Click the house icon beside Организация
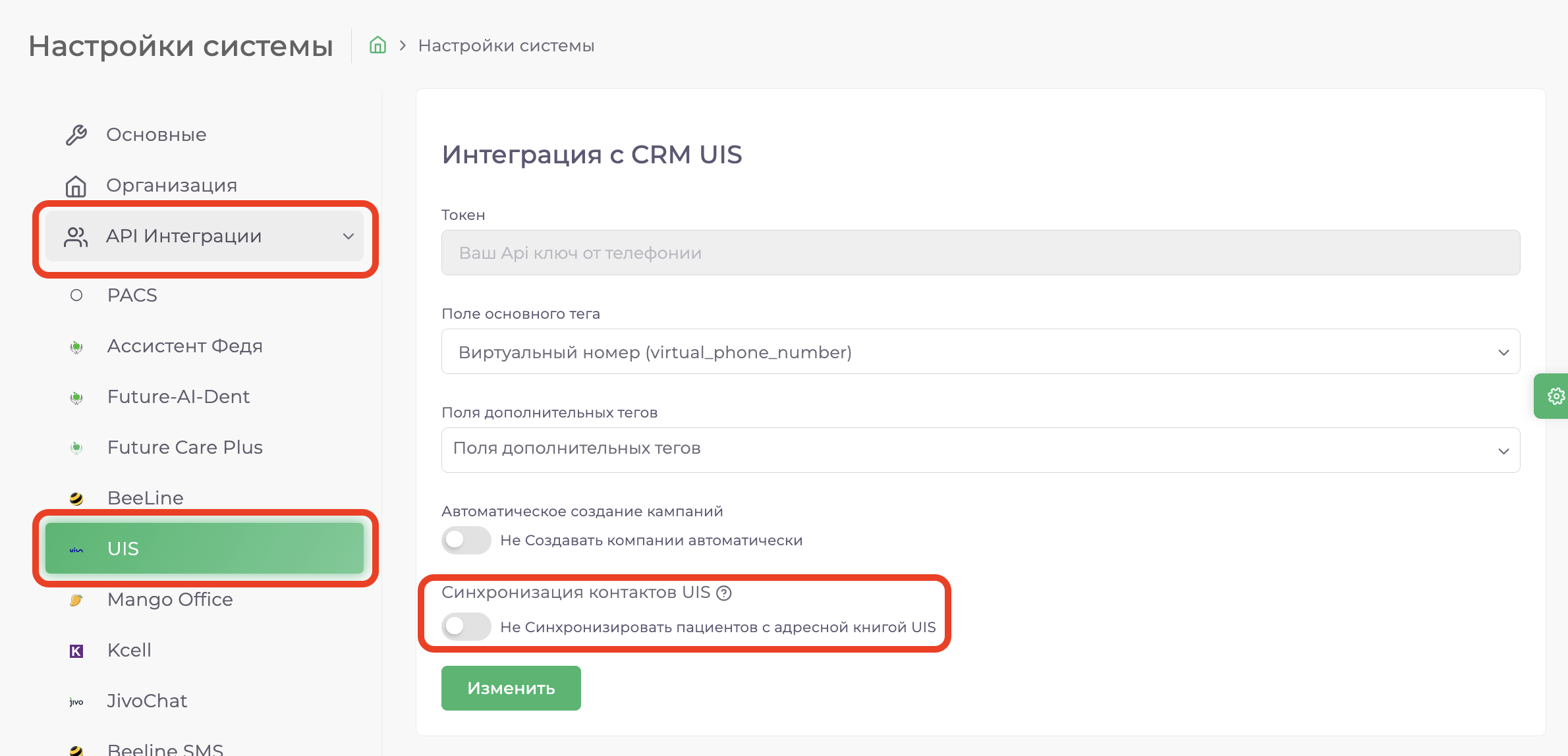This screenshot has height=756, width=1568. tap(76, 186)
